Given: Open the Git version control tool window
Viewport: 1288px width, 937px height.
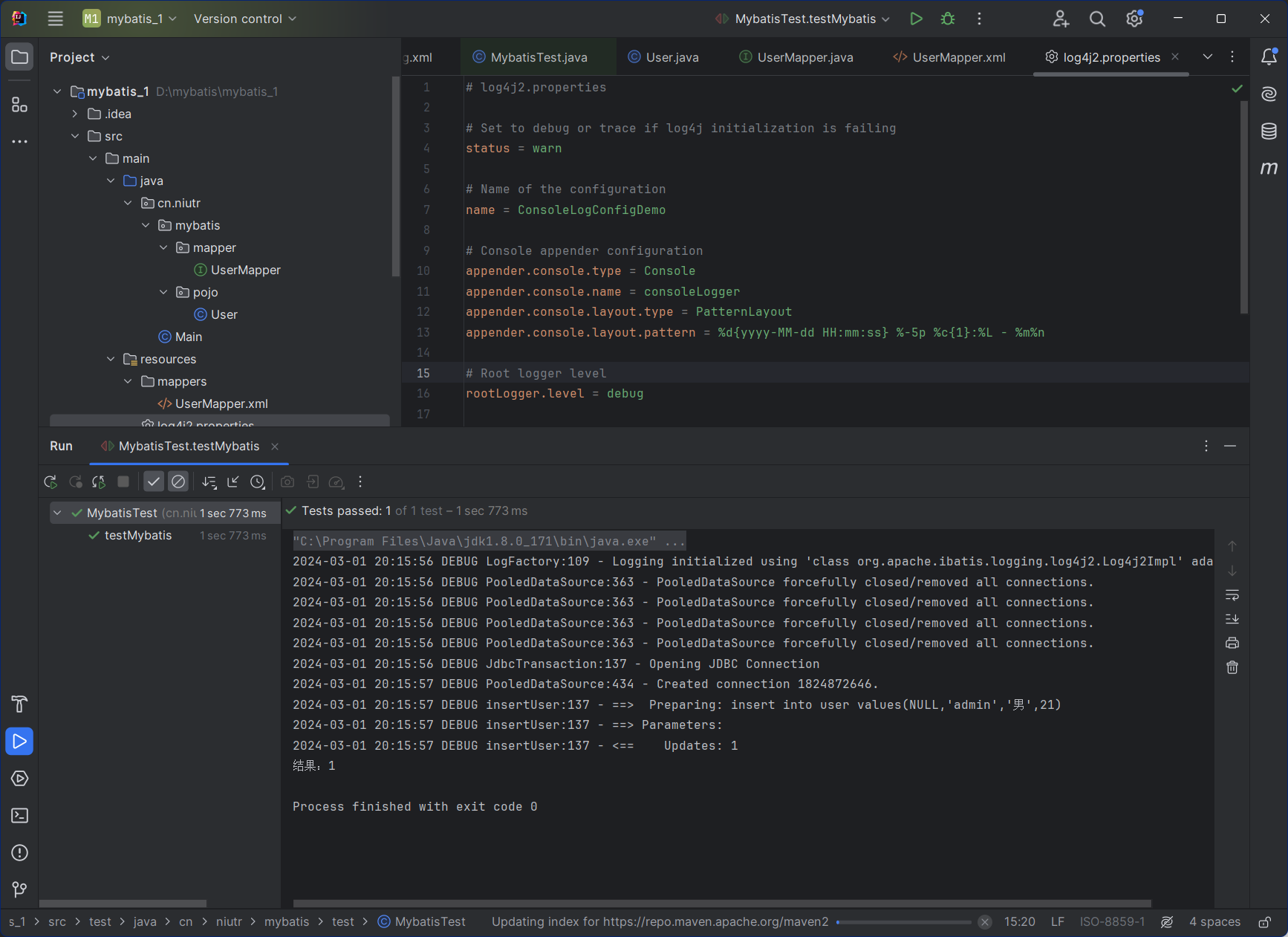Looking at the screenshot, I should click(x=20, y=889).
